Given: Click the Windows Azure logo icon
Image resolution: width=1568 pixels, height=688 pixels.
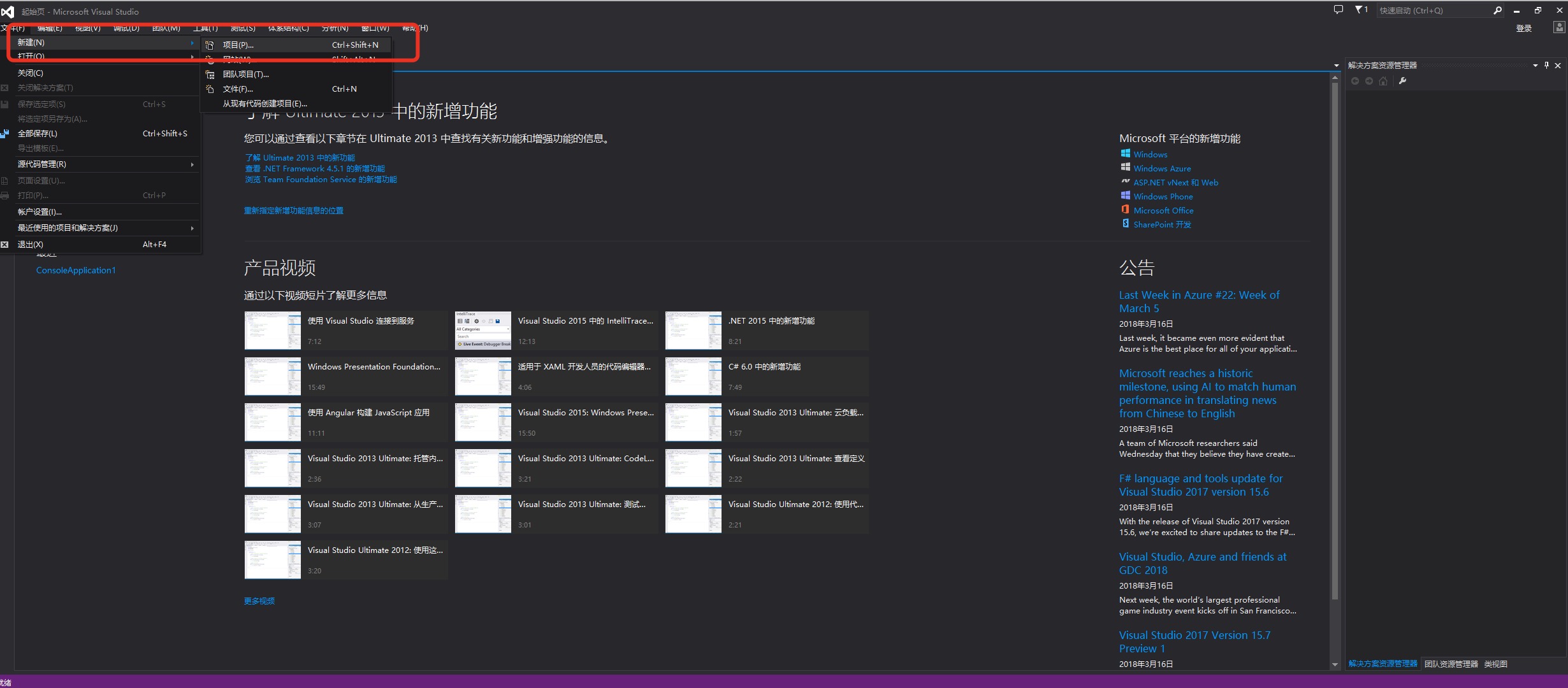Looking at the screenshot, I should pos(1126,168).
